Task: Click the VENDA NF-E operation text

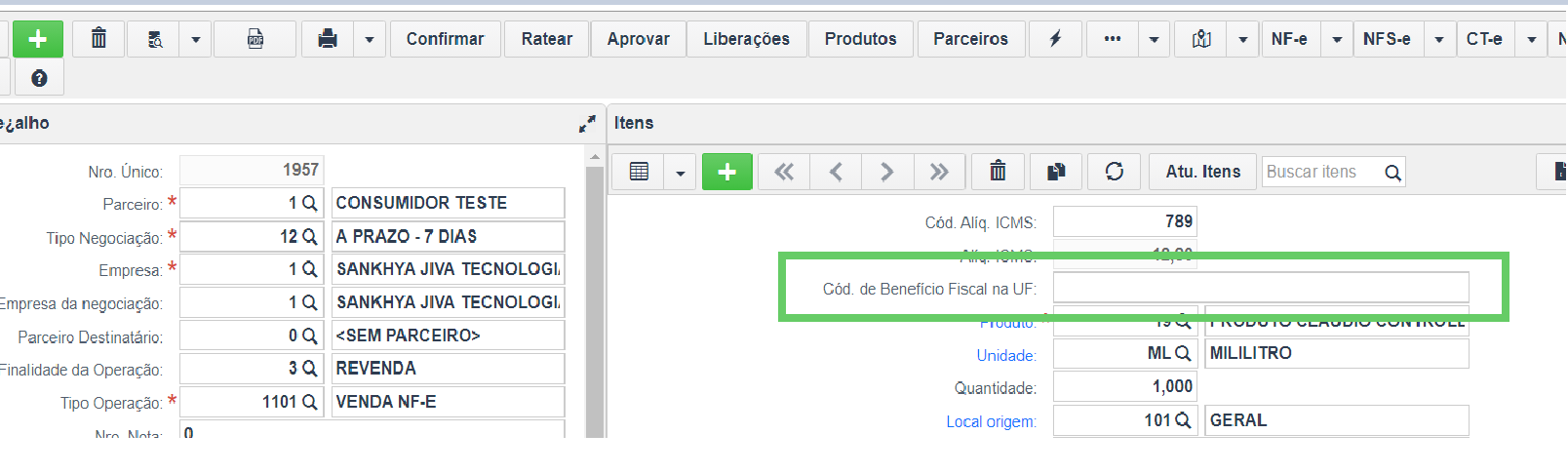Action: point(386,402)
